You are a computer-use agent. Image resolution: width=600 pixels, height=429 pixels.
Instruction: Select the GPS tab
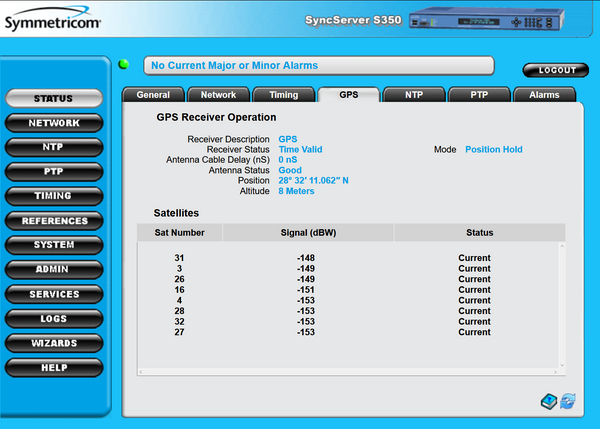(349, 95)
